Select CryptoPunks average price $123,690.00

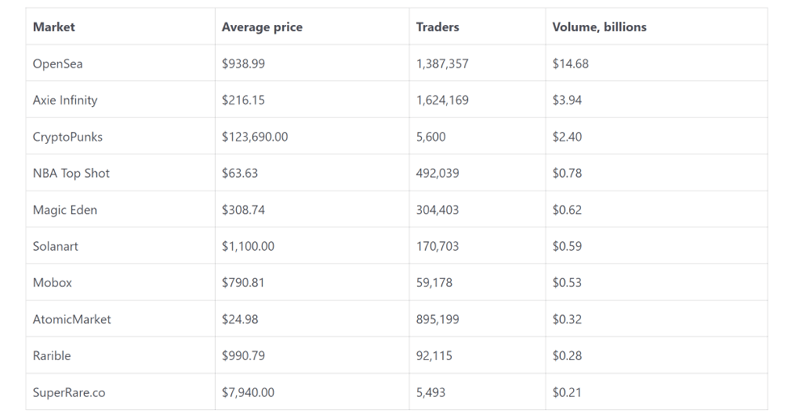(255, 137)
